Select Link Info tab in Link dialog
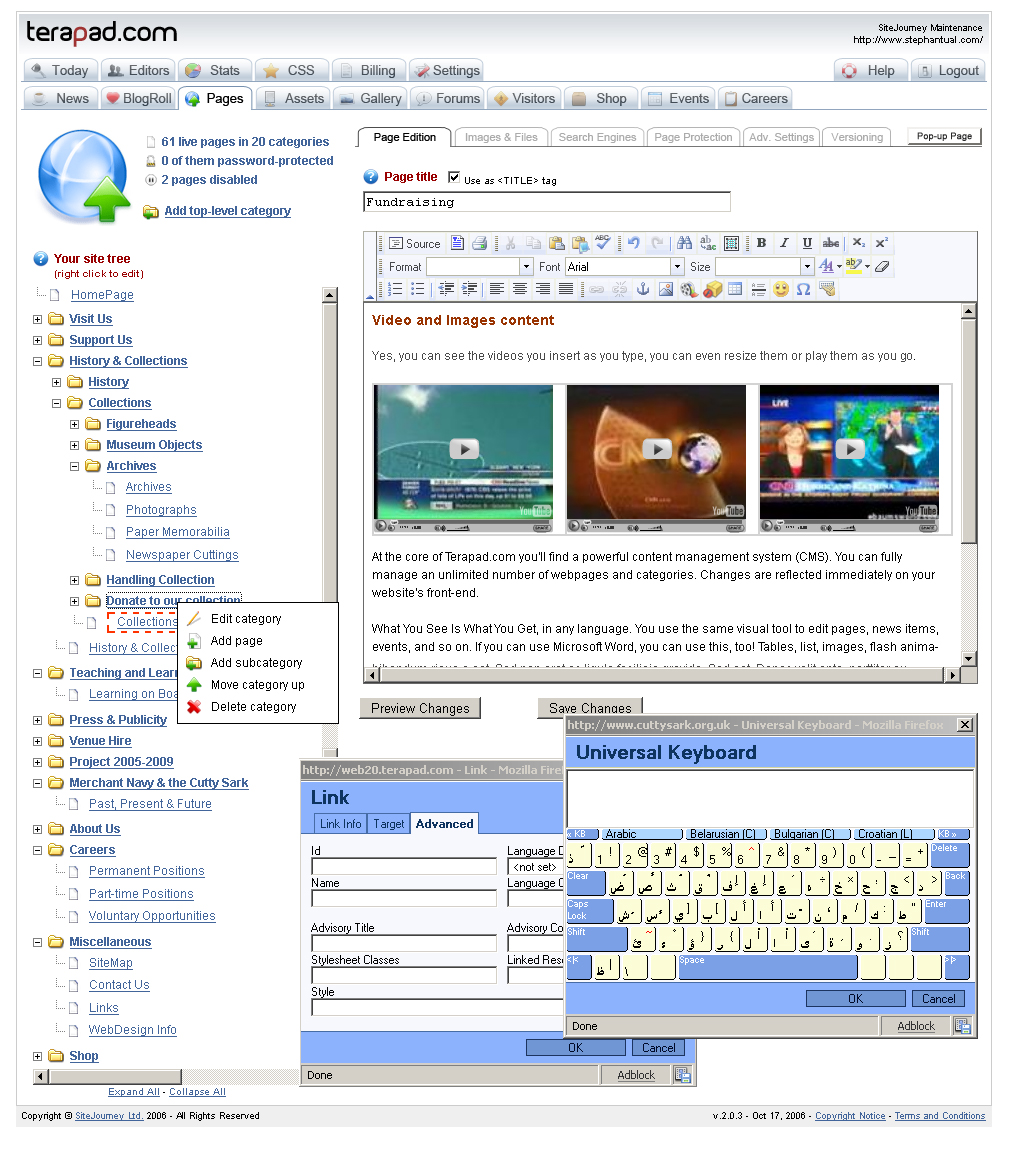 [340, 824]
